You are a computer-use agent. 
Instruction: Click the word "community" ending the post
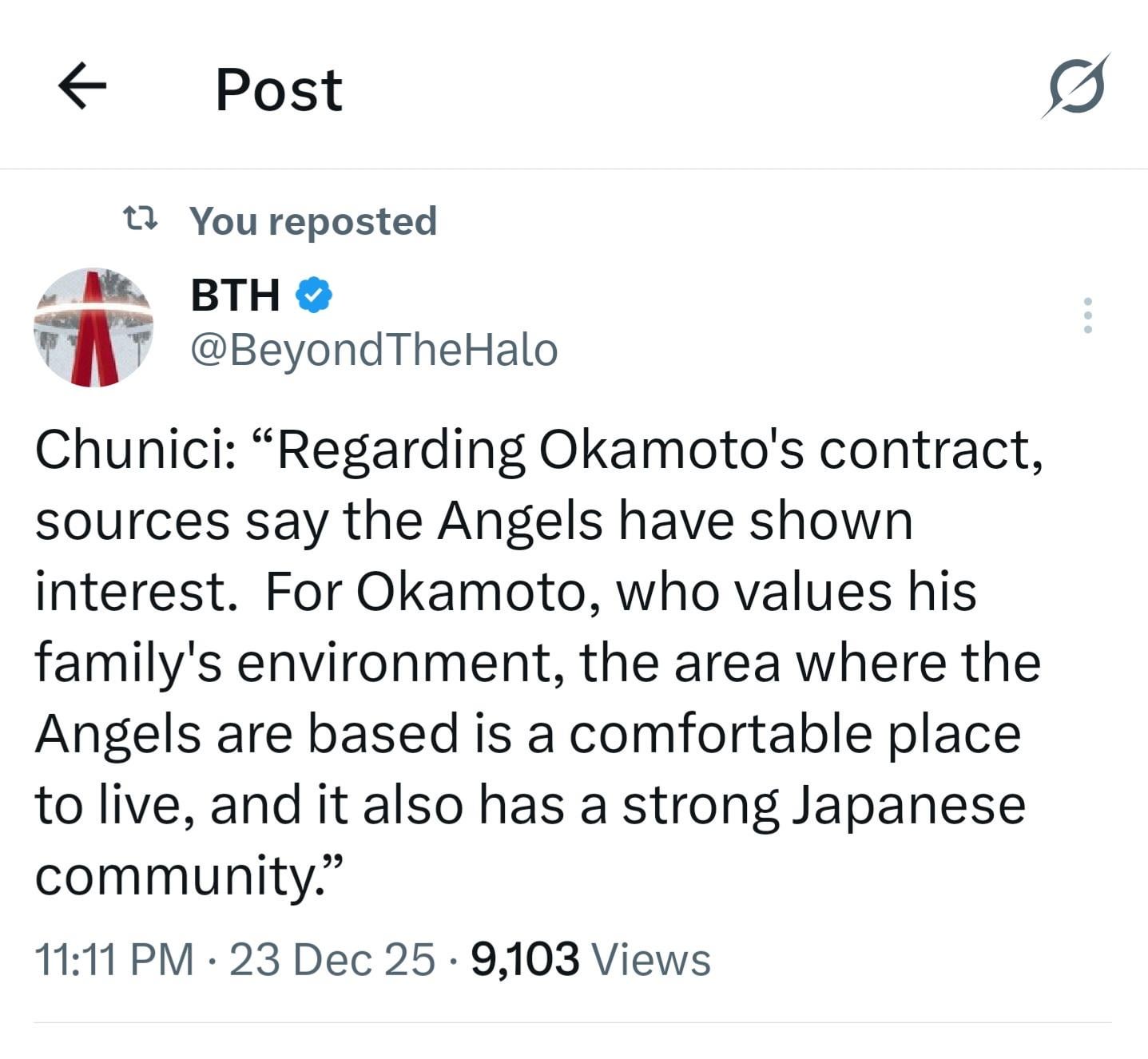[177, 875]
